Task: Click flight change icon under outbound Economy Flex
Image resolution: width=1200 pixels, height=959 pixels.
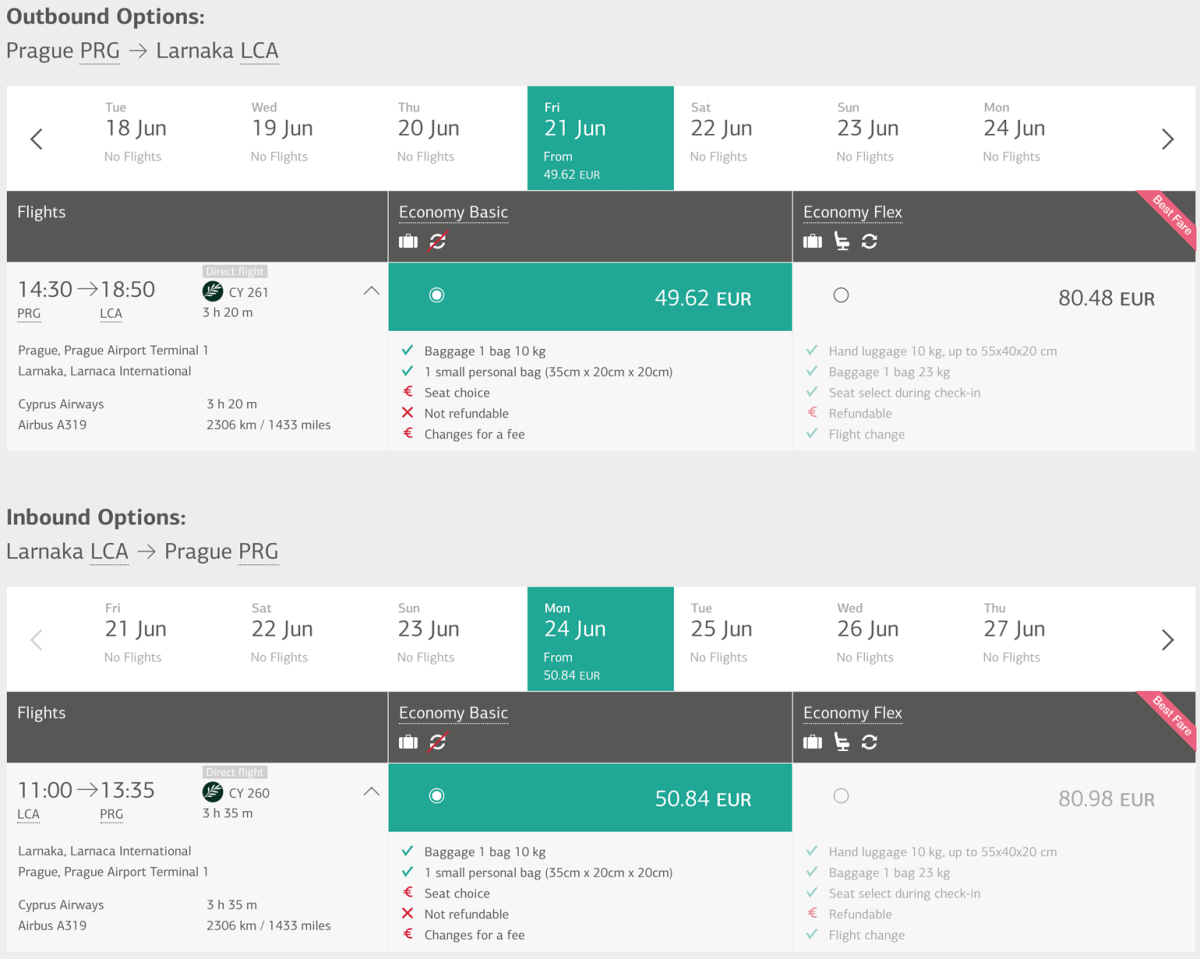Action: pyautogui.click(x=869, y=241)
